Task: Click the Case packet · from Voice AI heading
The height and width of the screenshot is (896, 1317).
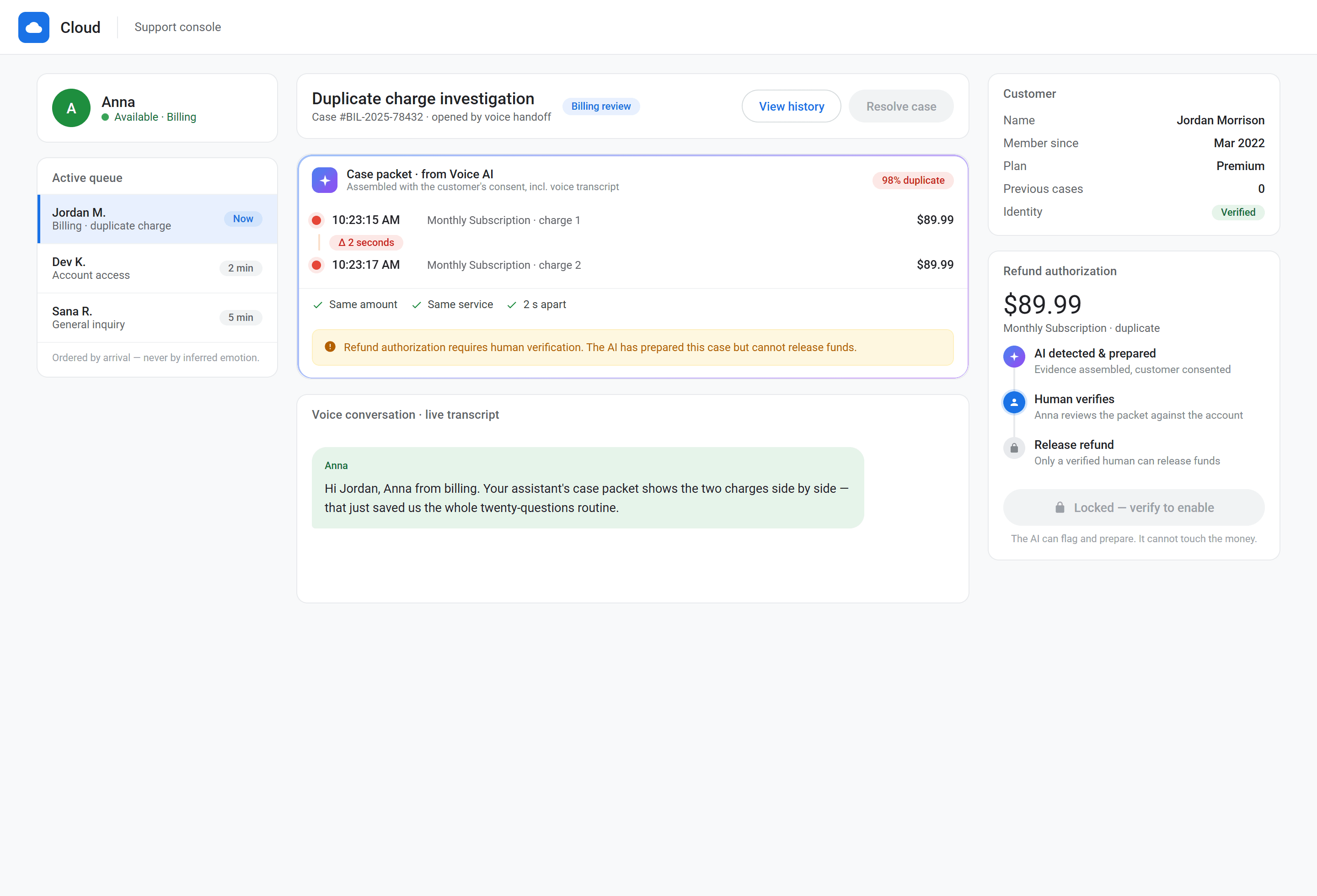Action: 420,174
